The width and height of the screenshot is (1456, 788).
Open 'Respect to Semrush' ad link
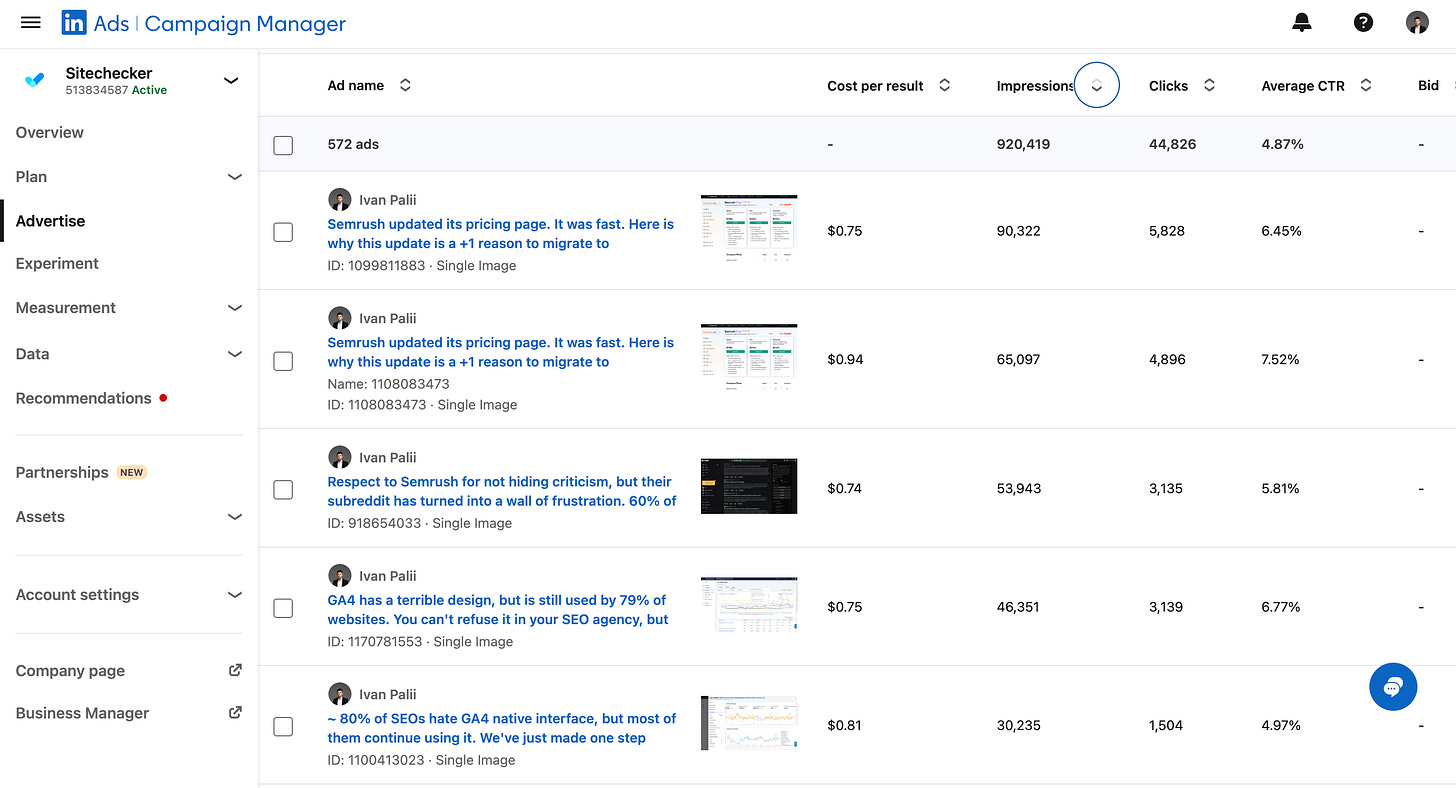pyautogui.click(x=502, y=491)
